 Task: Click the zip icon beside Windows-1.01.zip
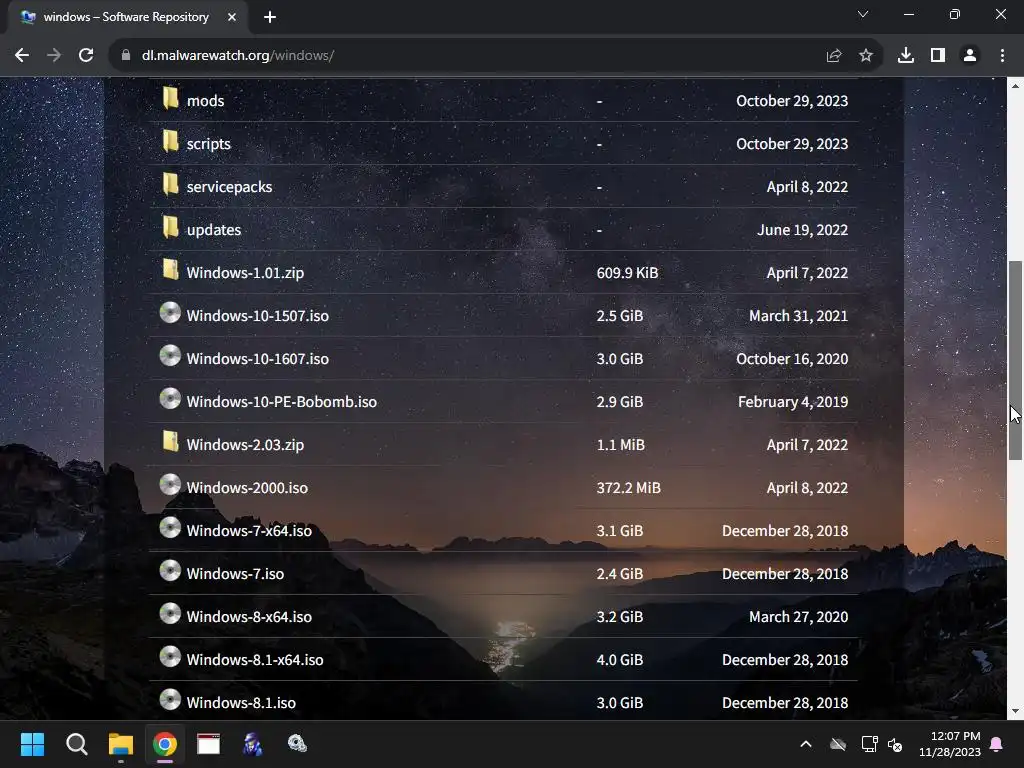point(170,270)
